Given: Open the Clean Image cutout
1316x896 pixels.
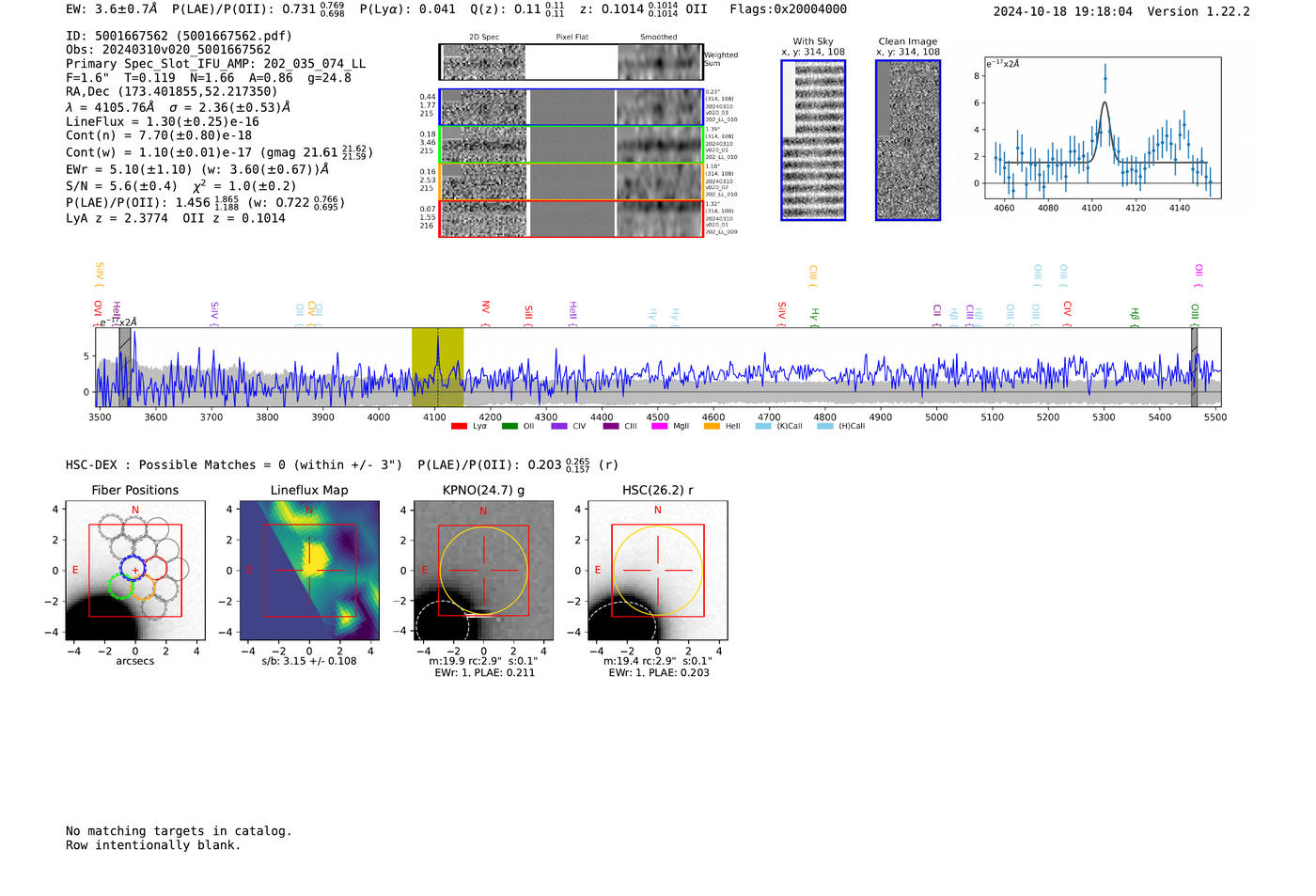Looking at the screenshot, I should [908, 140].
